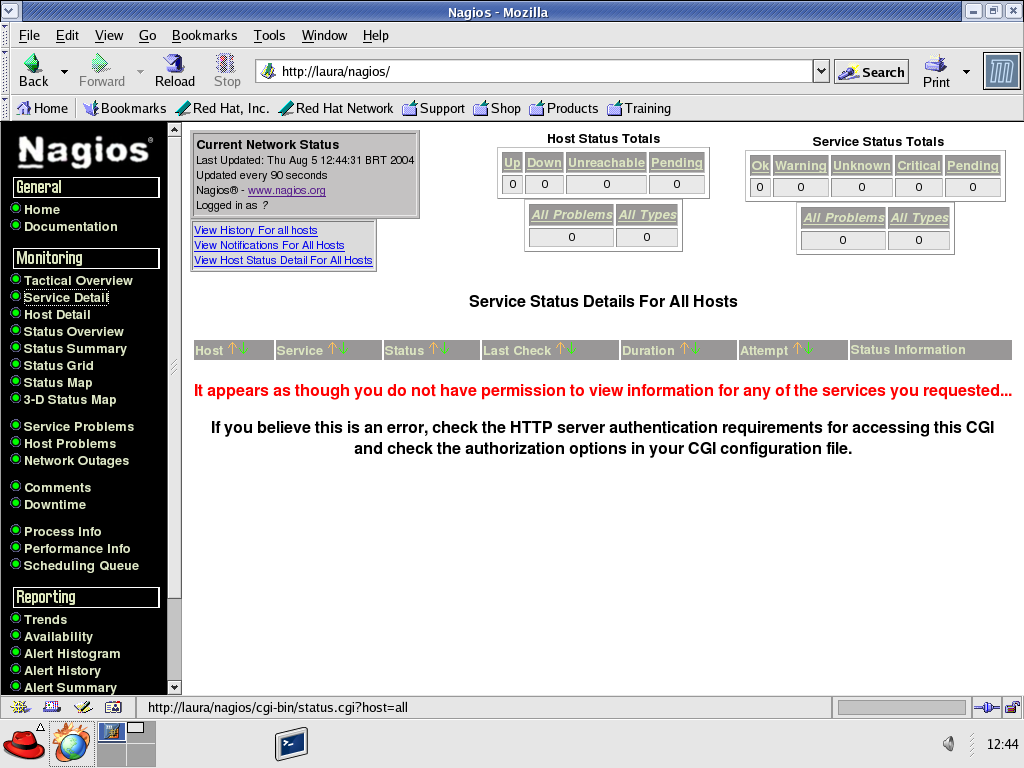Viewport: 1024px width, 768px height.
Task: Open Service Problems in sidebar
Action: tap(79, 426)
